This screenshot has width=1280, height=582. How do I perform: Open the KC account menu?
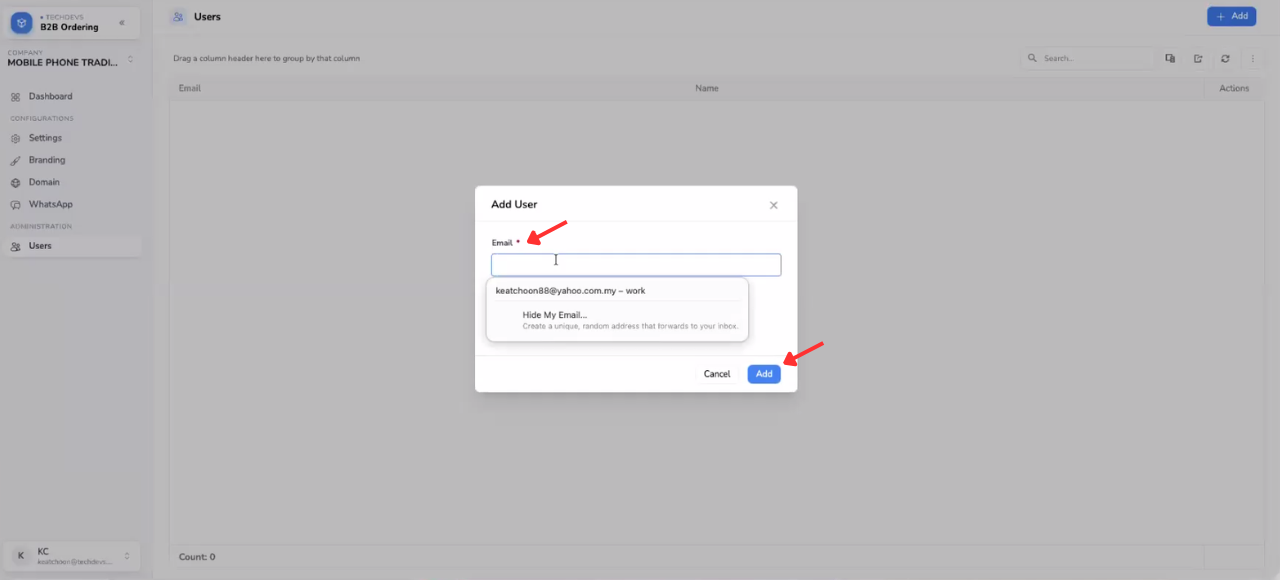coord(71,556)
